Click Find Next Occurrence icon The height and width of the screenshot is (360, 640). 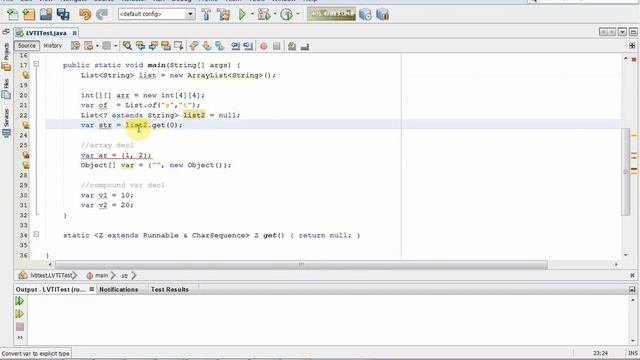click(153, 46)
